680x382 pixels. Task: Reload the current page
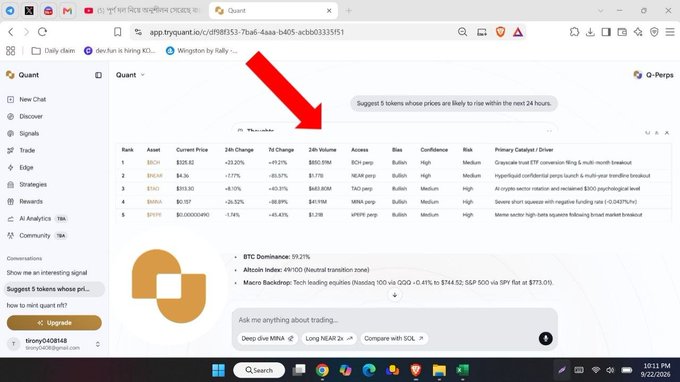tap(42, 32)
